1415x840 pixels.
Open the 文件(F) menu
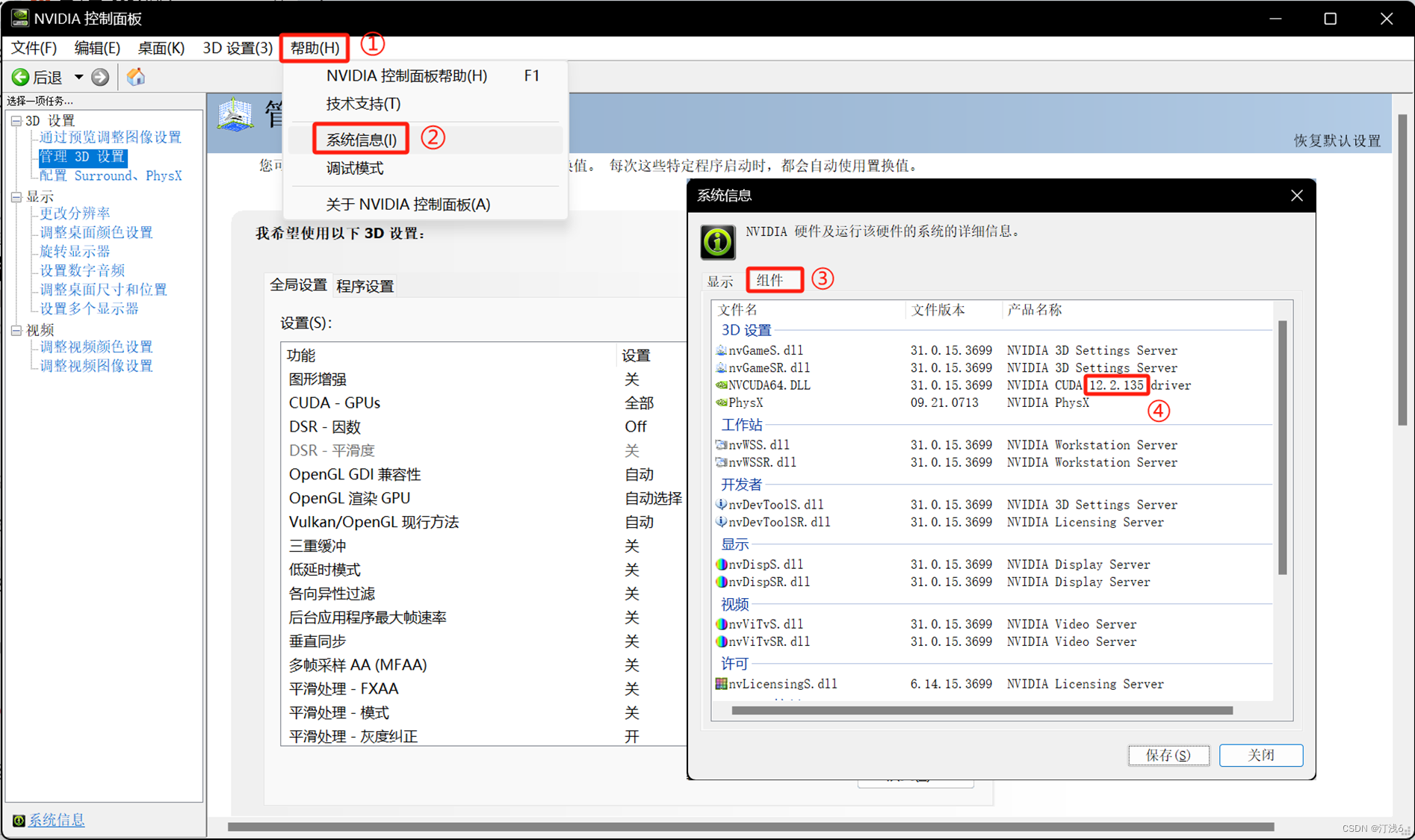(34, 48)
